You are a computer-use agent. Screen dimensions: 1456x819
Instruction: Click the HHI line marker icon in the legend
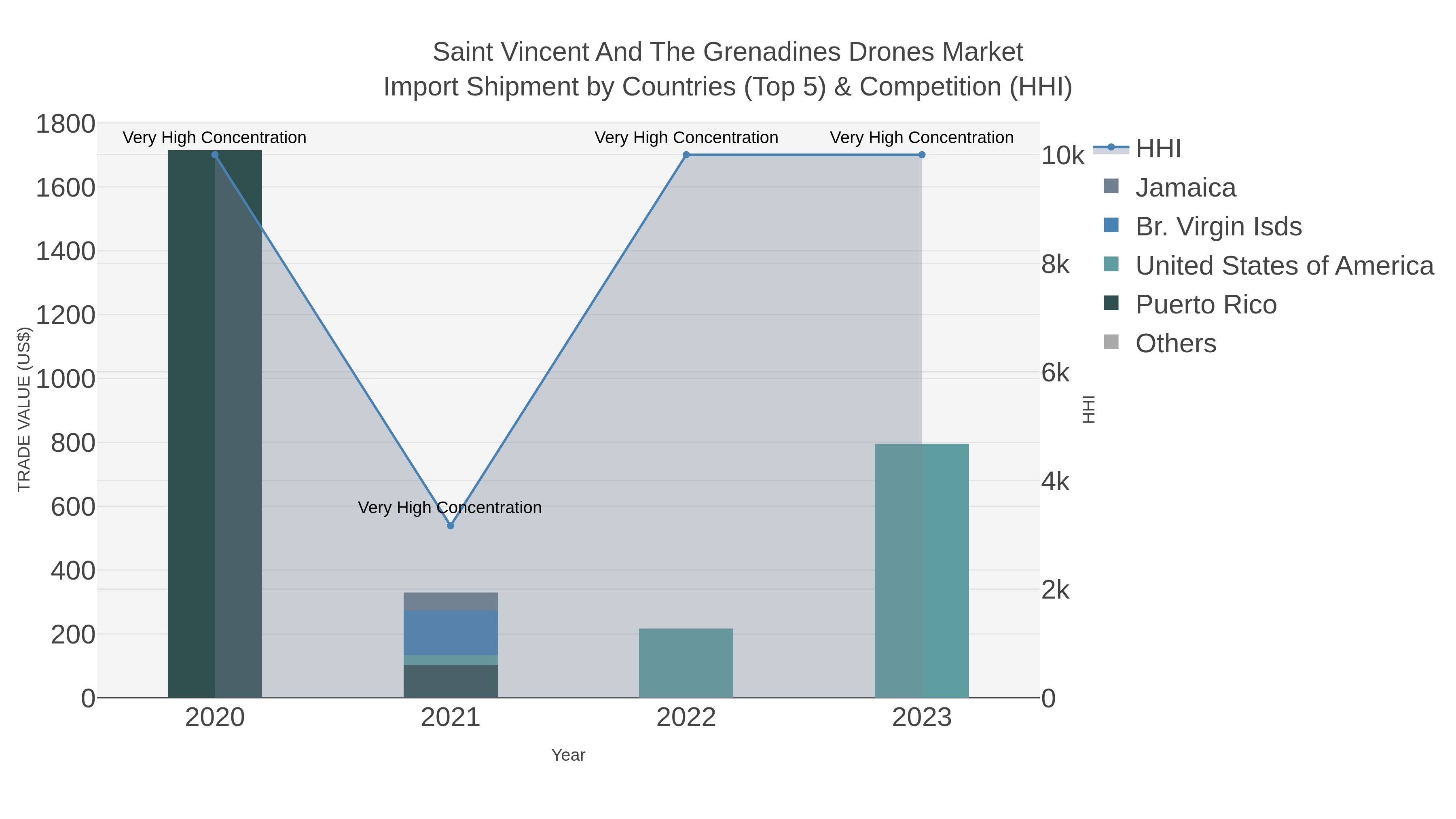click(x=1111, y=148)
